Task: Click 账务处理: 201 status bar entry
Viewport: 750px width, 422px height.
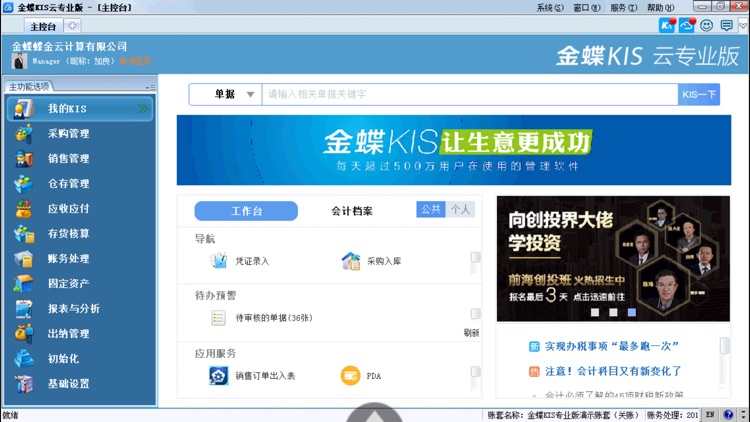Action: (x=672, y=415)
